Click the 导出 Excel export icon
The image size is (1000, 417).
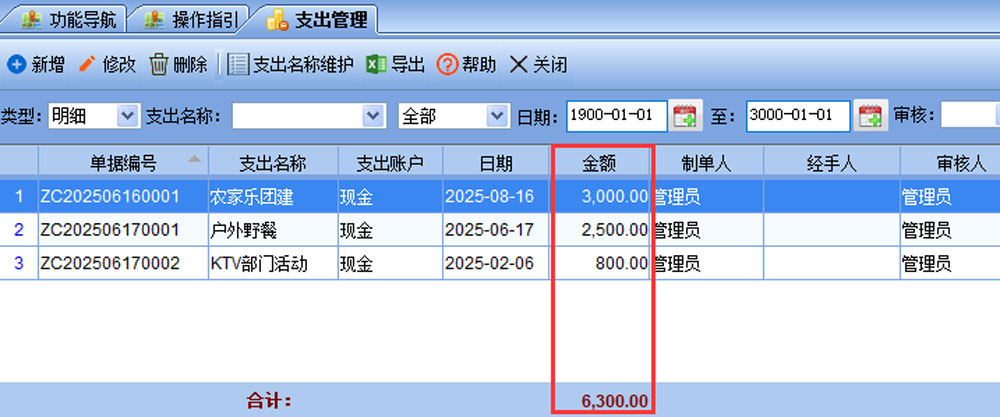tap(375, 65)
